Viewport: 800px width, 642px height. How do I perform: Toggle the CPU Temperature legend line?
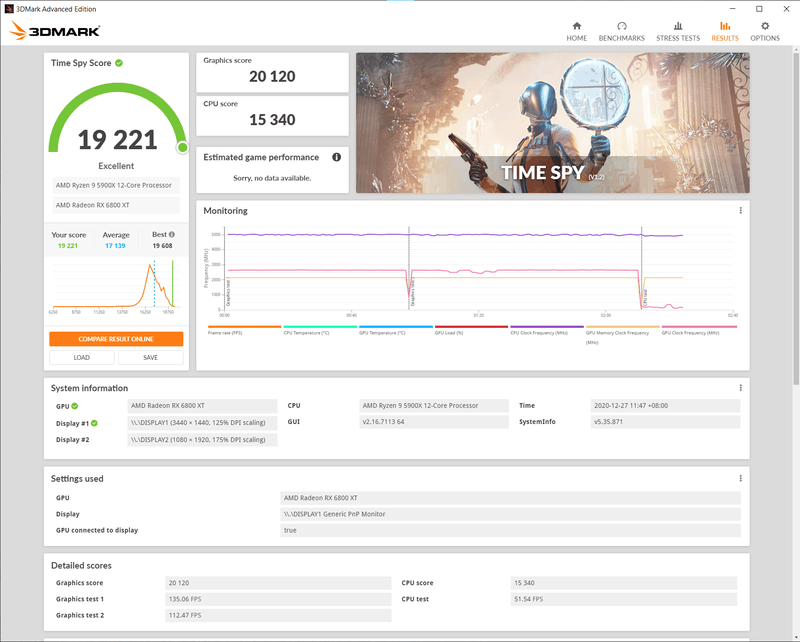[x=320, y=327]
